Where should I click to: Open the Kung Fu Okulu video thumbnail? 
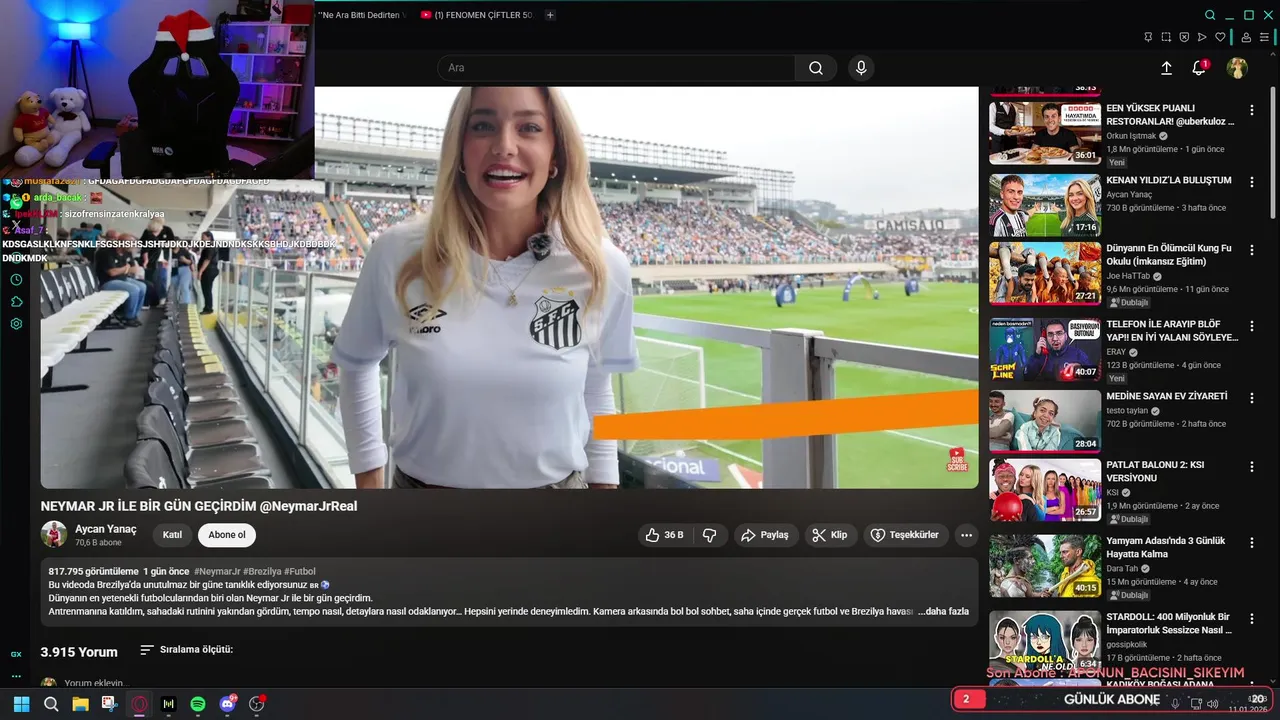coord(1045,273)
